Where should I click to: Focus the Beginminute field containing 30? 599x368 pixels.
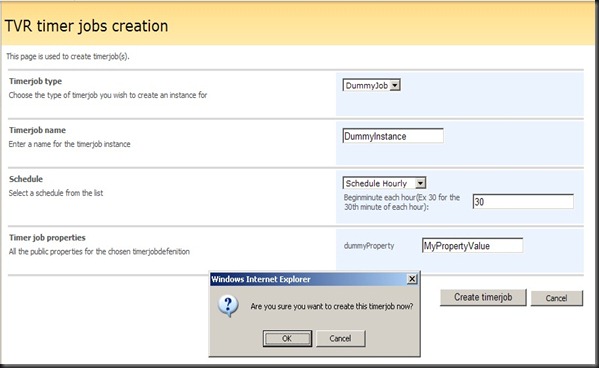pos(523,201)
